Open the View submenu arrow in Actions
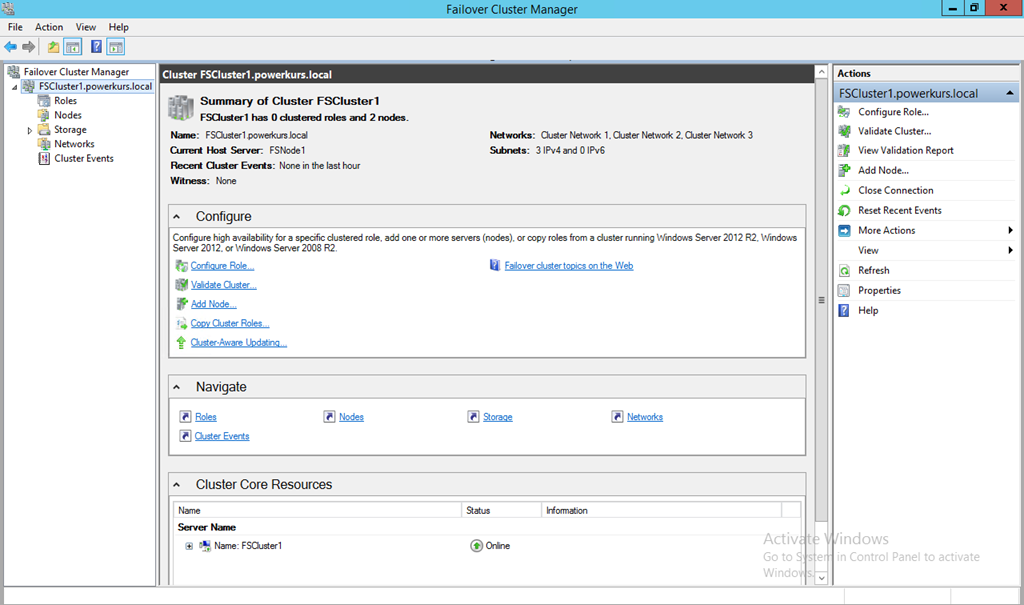Screen dimensions: 1024x605 (x=1010, y=250)
